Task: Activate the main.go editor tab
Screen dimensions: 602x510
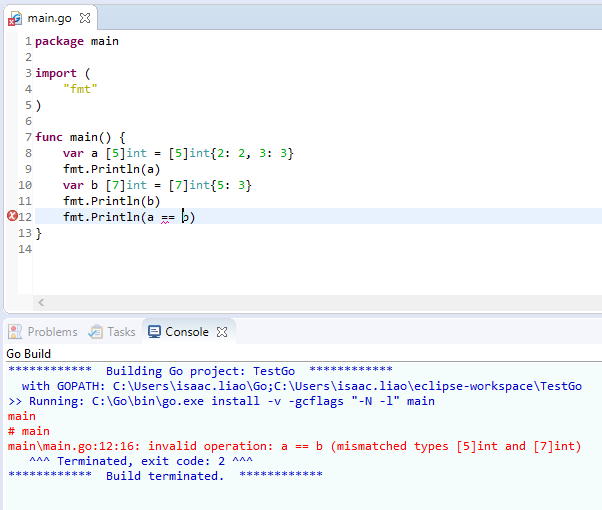Action: coord(50,18)
